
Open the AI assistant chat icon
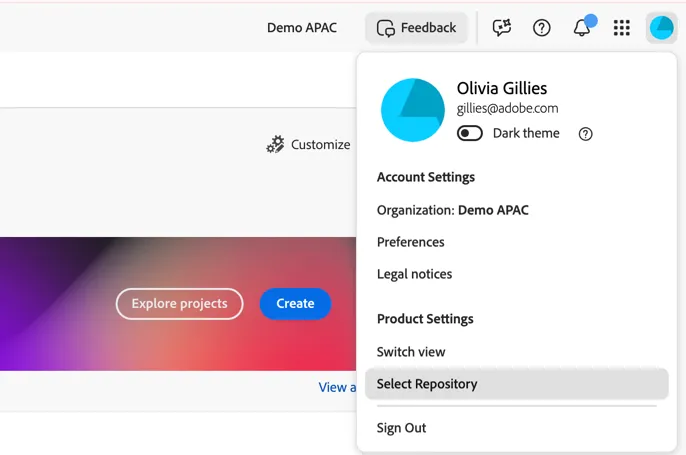[502, 28]
